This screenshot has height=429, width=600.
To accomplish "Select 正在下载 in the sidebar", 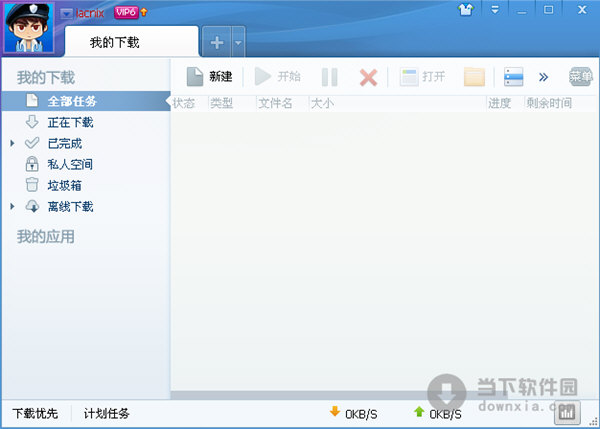I will click(x=70, y=122).
